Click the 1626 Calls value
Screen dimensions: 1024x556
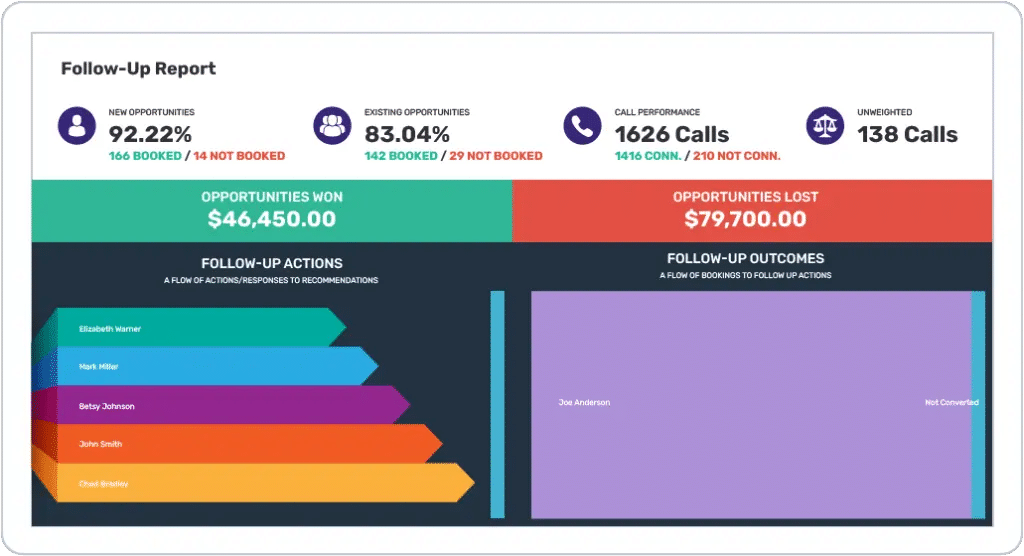click(671, 135)
